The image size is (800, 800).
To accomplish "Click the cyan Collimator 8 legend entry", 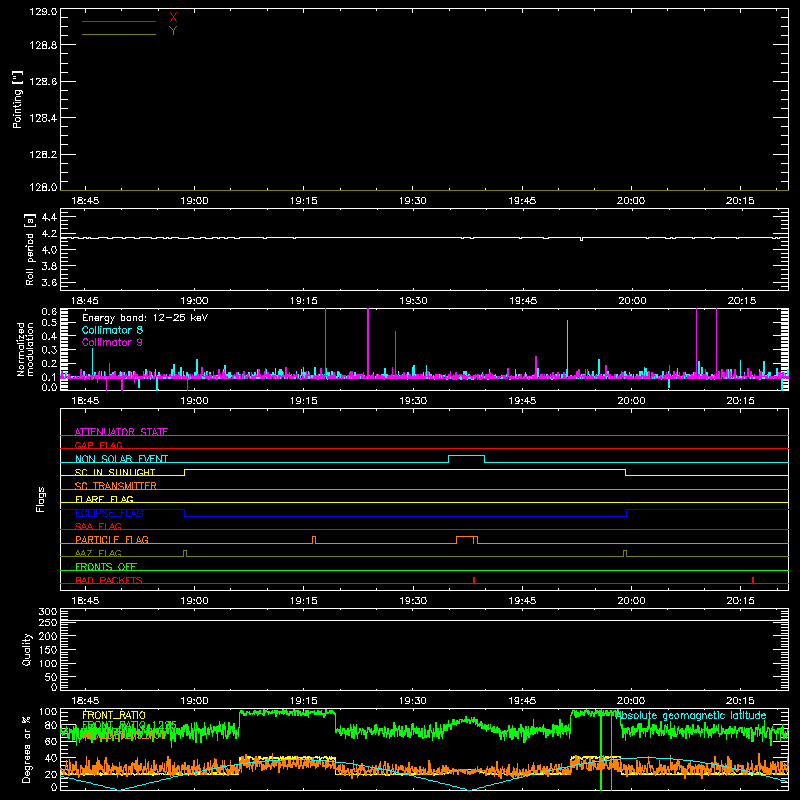I will point(112,330).
